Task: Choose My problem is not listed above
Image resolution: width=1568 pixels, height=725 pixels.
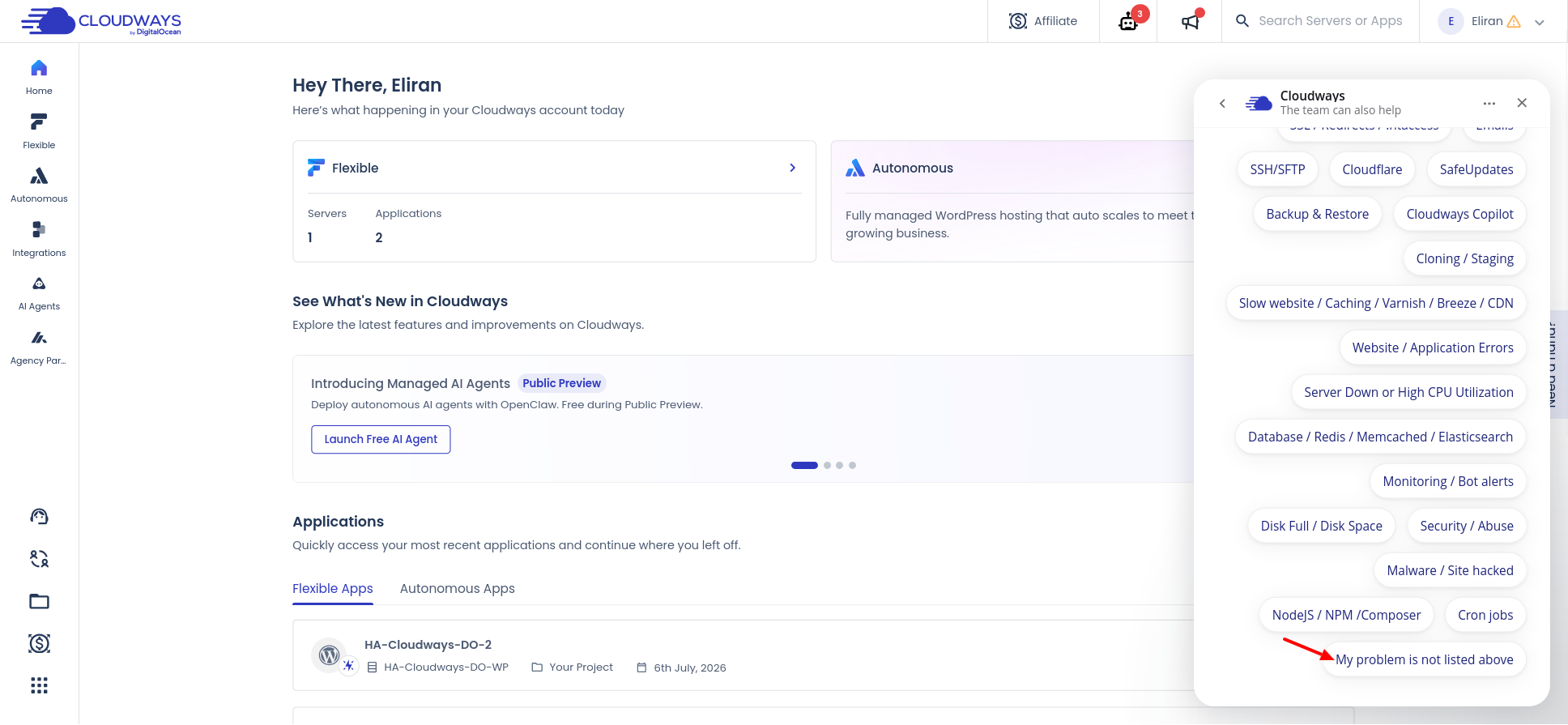Action: tap(1425, 659)
